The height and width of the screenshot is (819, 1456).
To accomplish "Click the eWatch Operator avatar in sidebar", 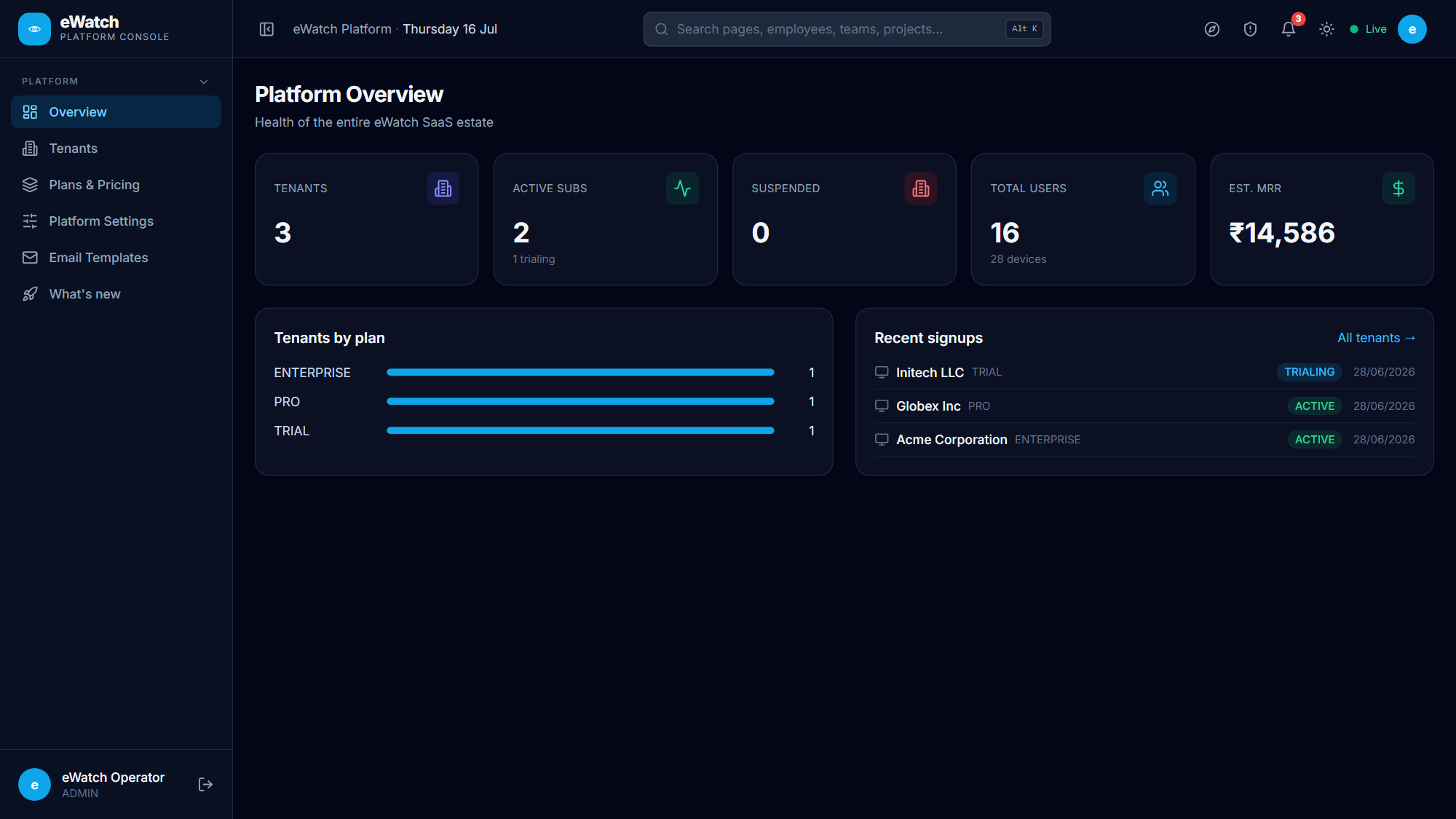I will (x=34, y=785).
